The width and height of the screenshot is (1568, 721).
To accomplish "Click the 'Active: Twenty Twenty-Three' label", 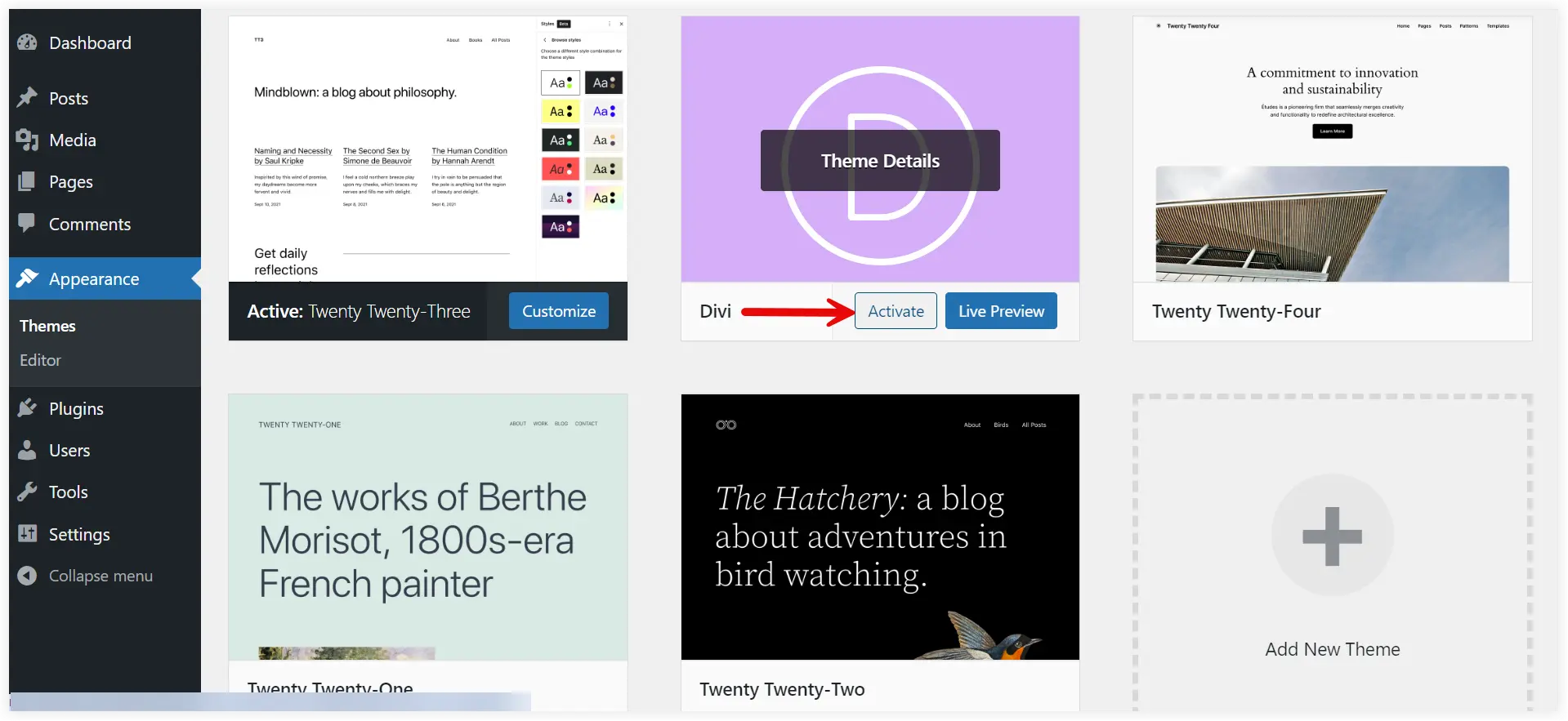I will [x=359, y=311].
